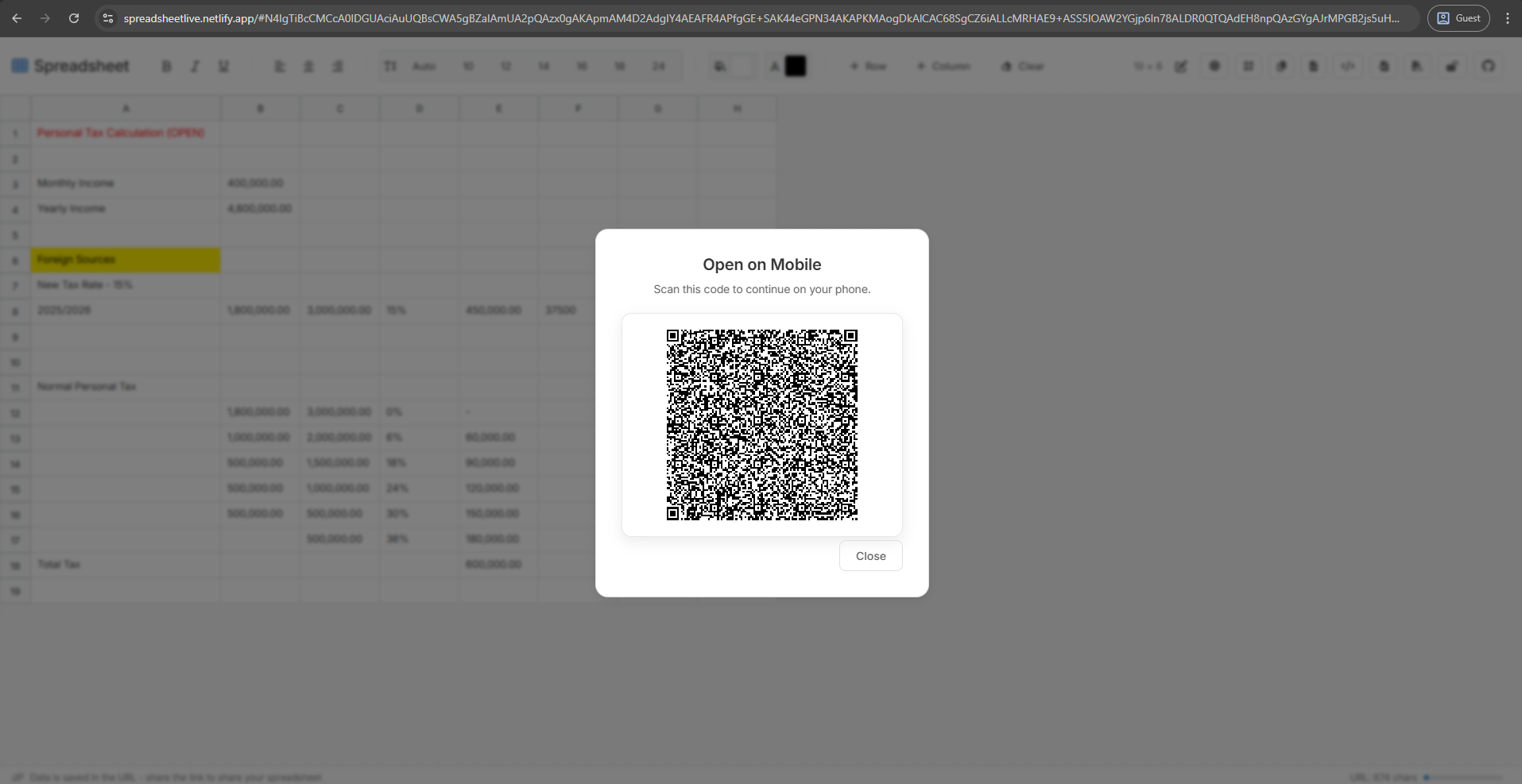Screen dimensions: 1522x784
Task: Toggle underline formatting in spreadsheet toolbar
Action: [223, 67]
